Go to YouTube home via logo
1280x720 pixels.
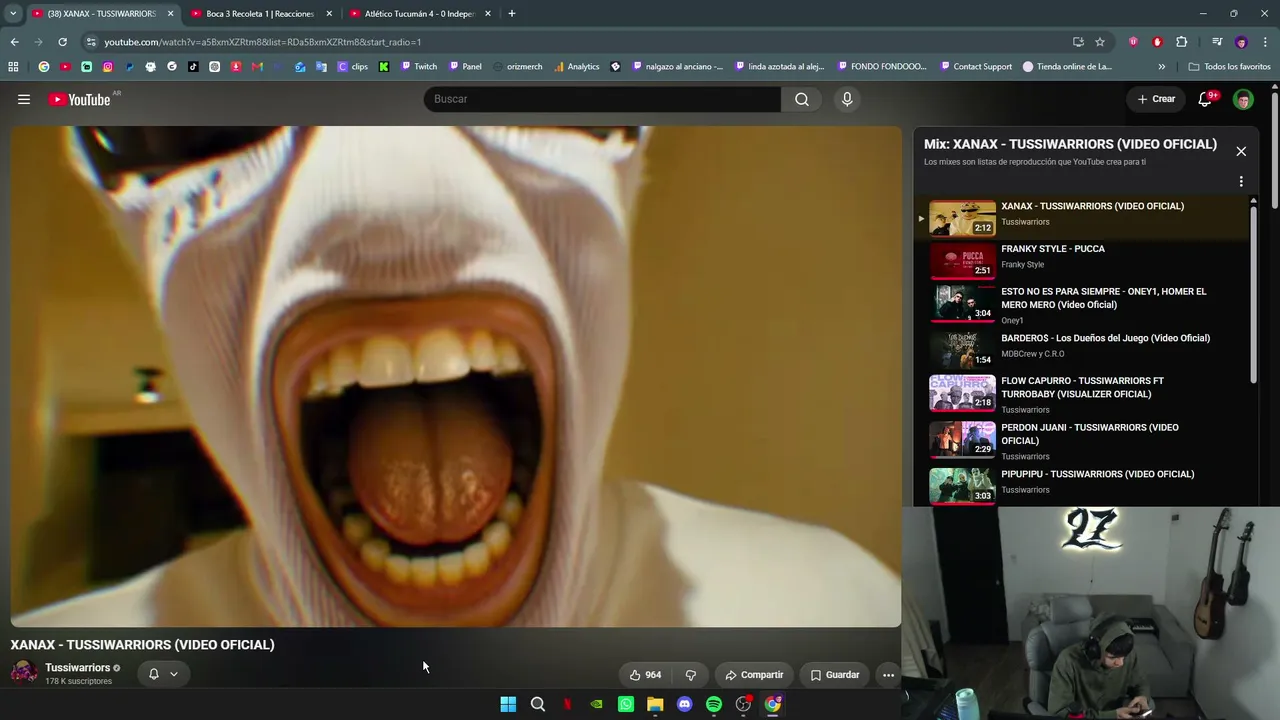(79, 99)
